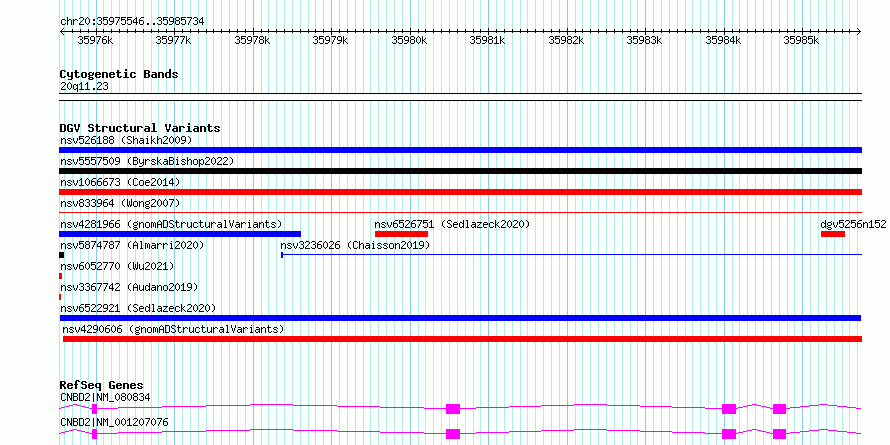Click the dgv5256n152 red variant bar
This screenshot has width=890, height=445.
click(833, 234)
